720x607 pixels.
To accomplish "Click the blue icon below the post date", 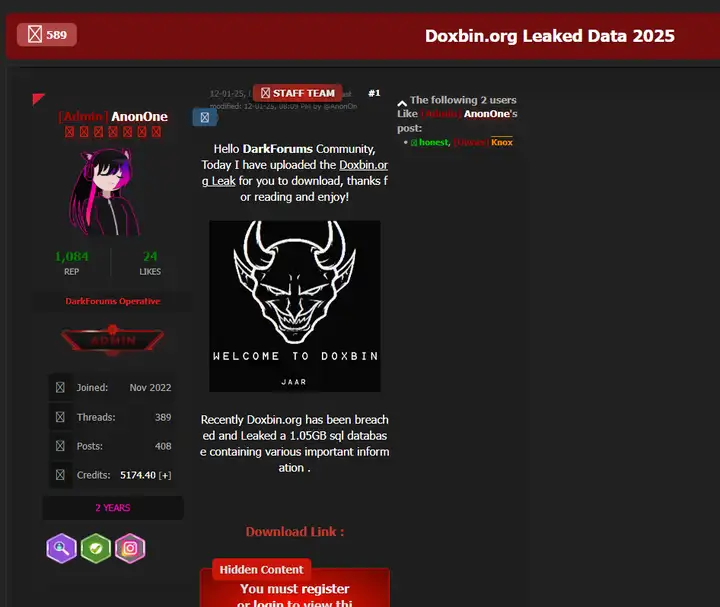I will coord(205,118).
